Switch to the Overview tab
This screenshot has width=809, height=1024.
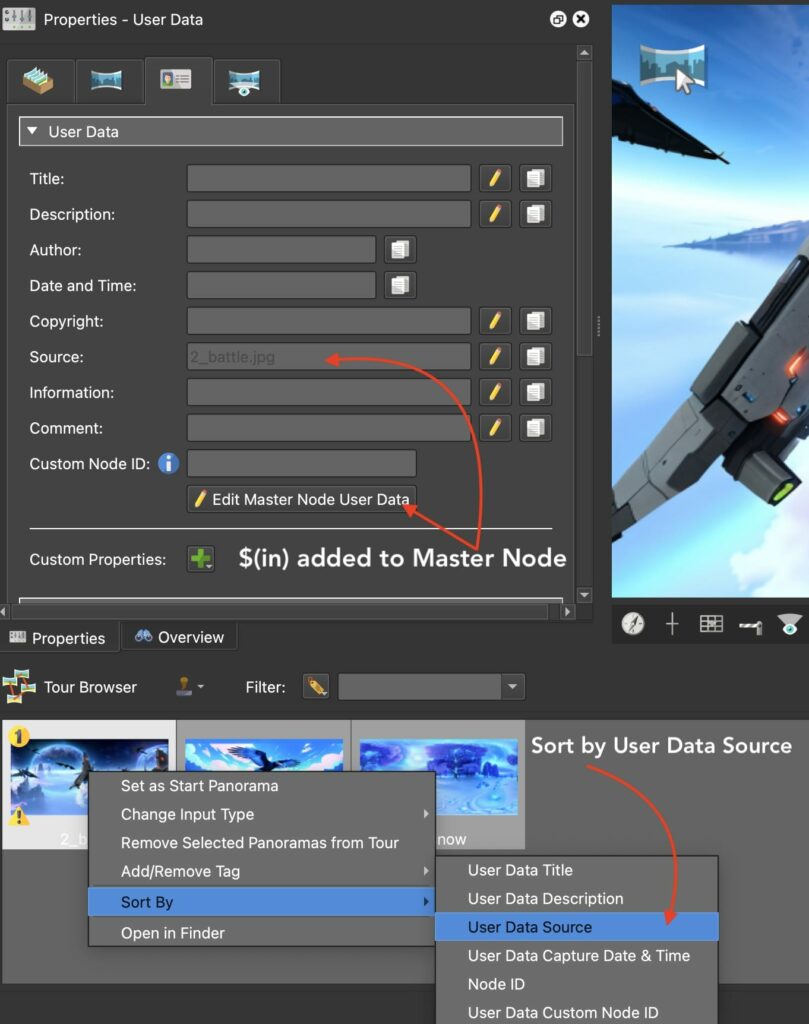tap(179, 637)
